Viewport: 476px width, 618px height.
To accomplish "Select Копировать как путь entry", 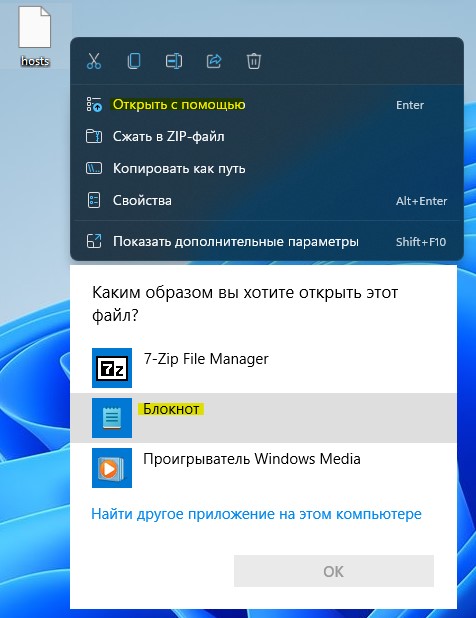I will 267,169.
